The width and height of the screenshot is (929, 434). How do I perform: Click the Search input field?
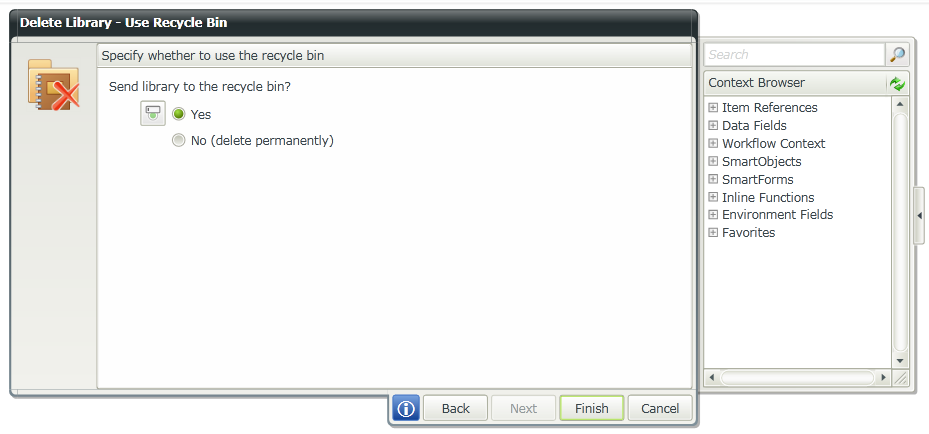click(x=794, y=55)
